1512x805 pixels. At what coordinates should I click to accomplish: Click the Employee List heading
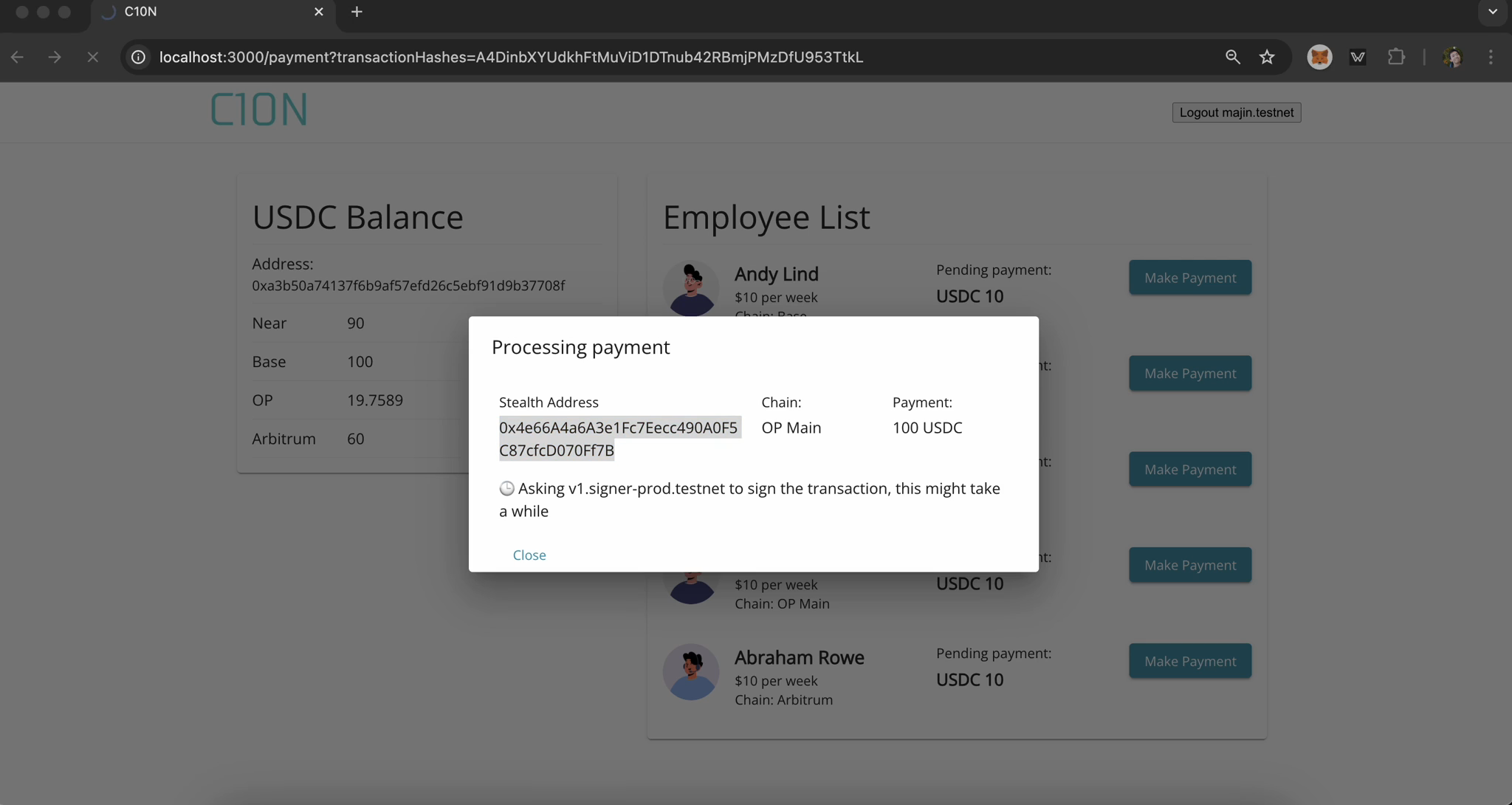point(766,217)
